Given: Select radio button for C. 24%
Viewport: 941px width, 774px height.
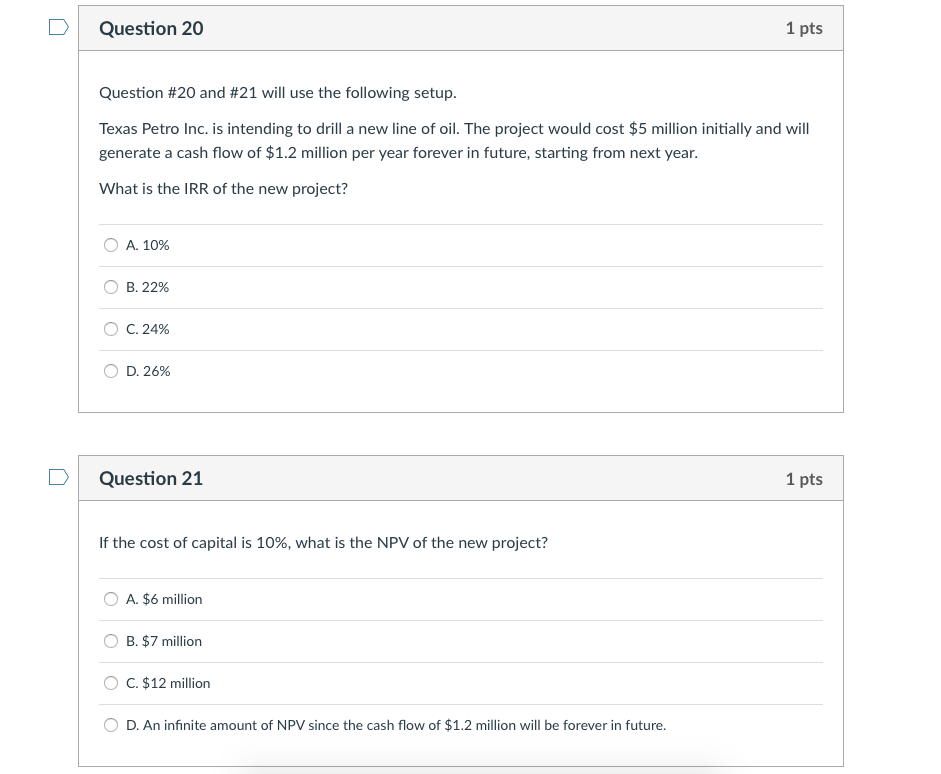Looking at the screenshot, I should pyautogui.click(x=111, y=329).
